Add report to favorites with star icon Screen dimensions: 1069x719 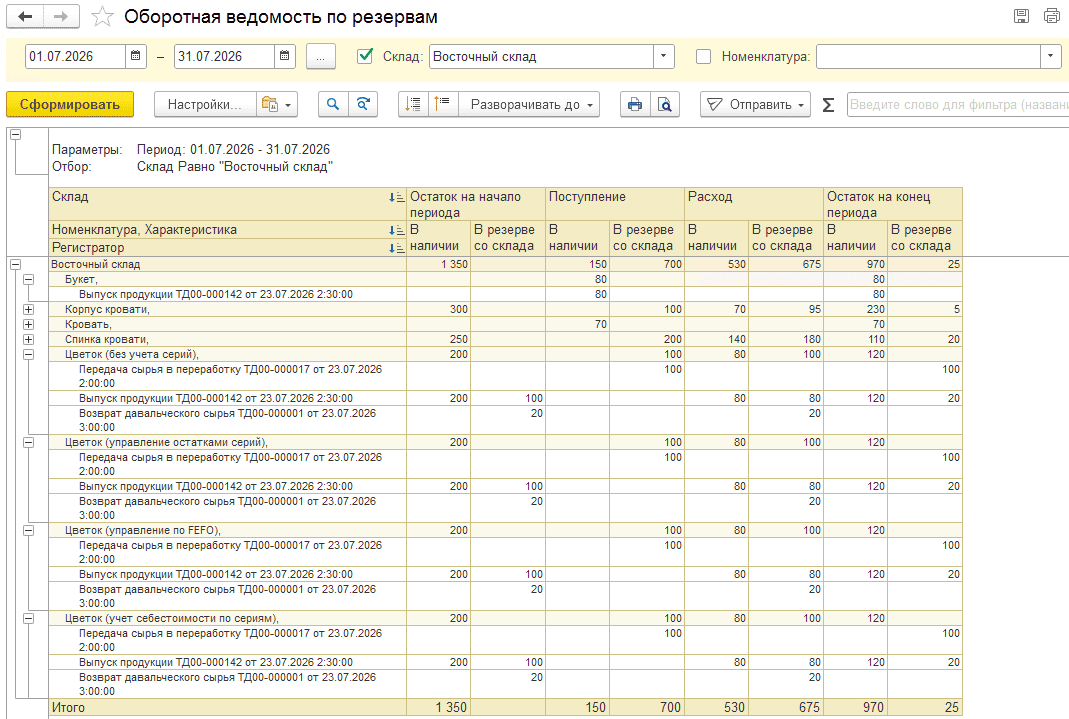coord(102,16)
